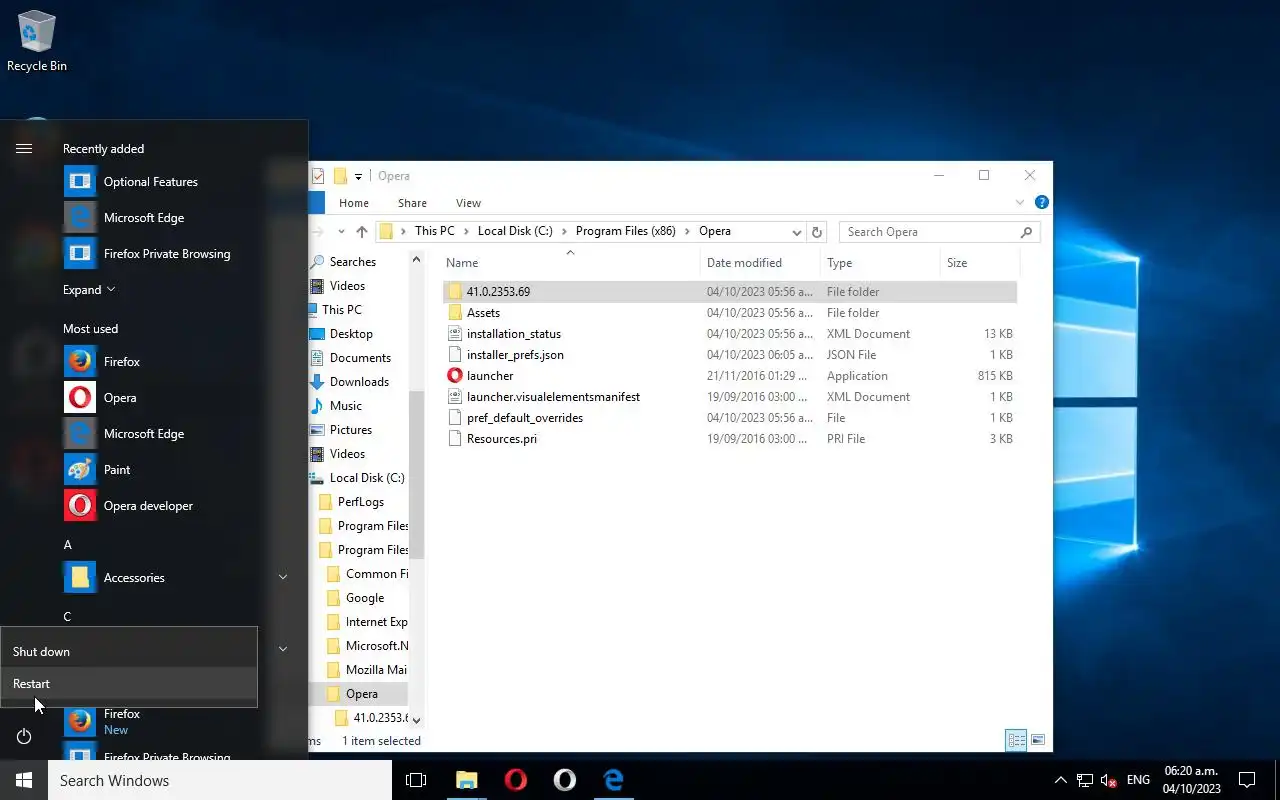Open the Share ribbon tab
Screen dimensions: 1280x800
[412, 203]
